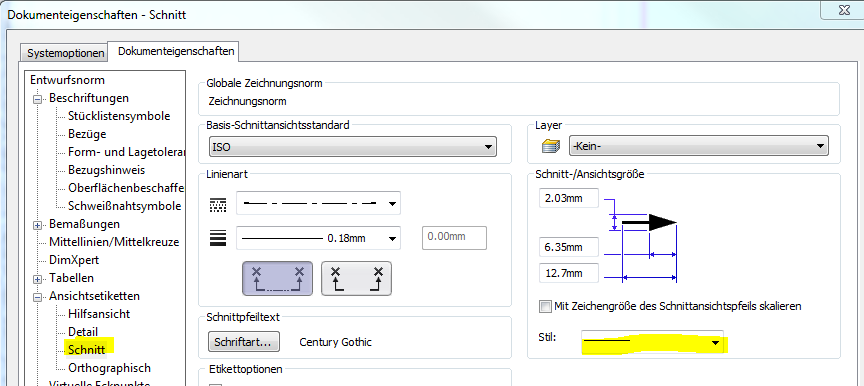Image resolution: width=864 pixels, height=386 pixels.
Task: Select Hilfsansicht in the tree
Action: (x=99, y=314)
